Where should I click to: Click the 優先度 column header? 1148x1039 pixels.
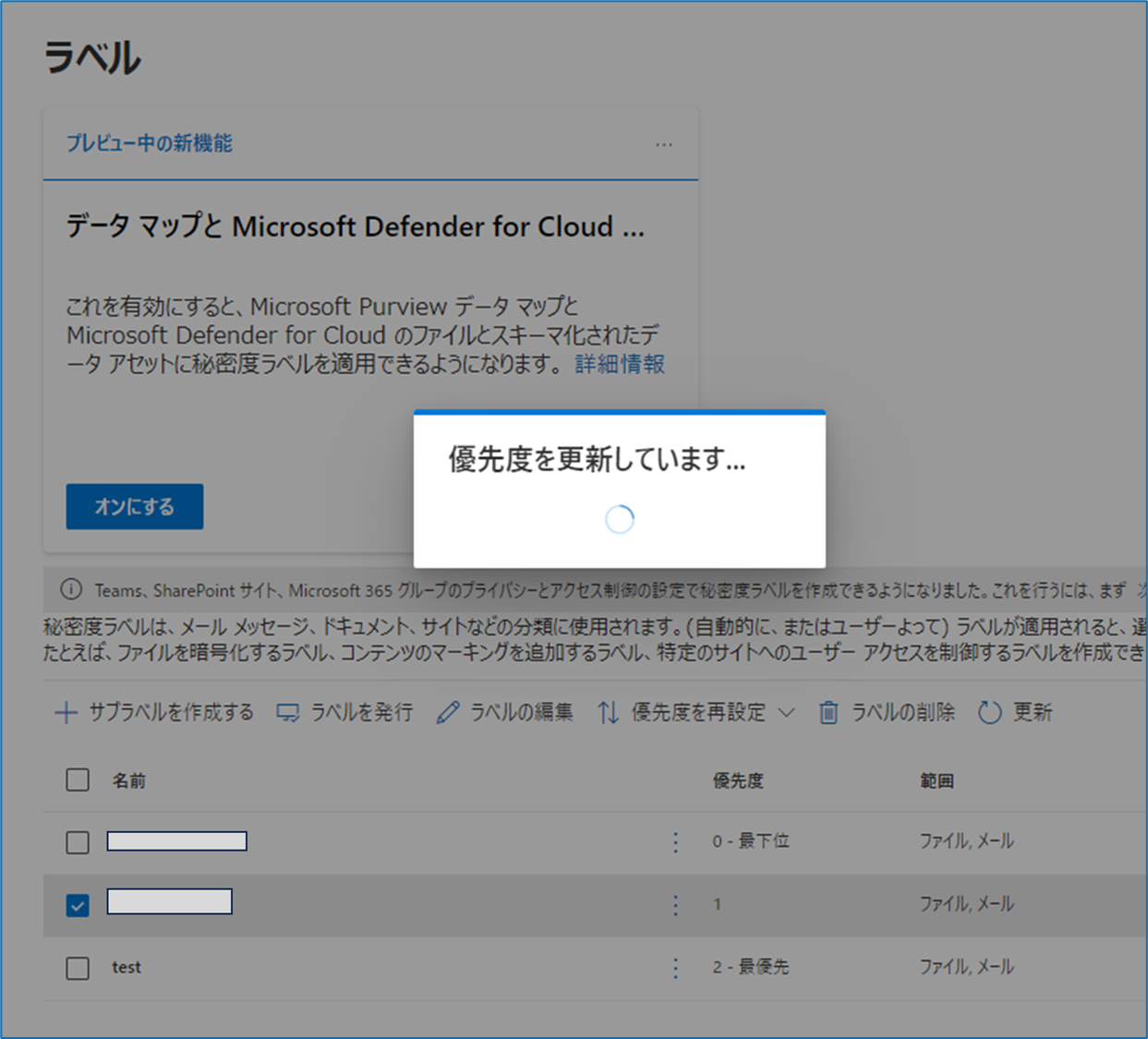pos(738,781)
